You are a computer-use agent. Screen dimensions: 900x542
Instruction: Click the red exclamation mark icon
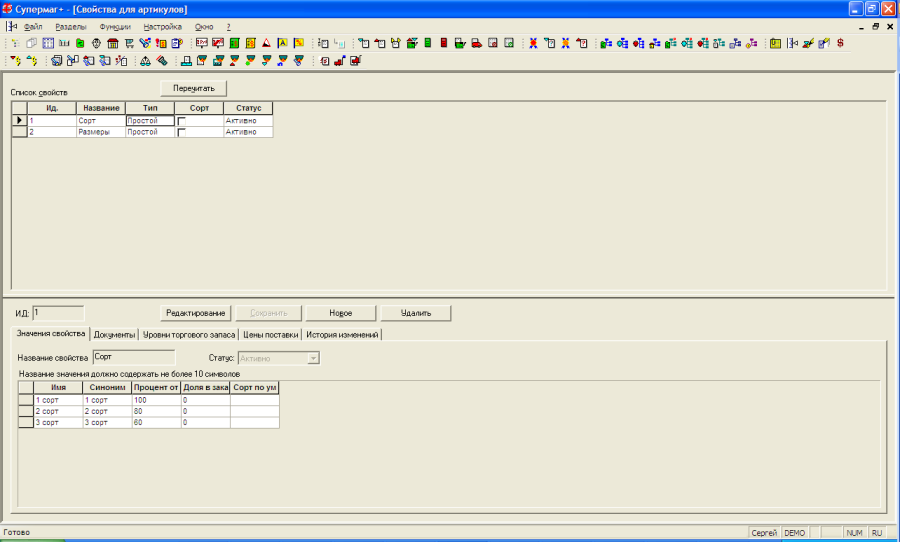tap(161, 43)
